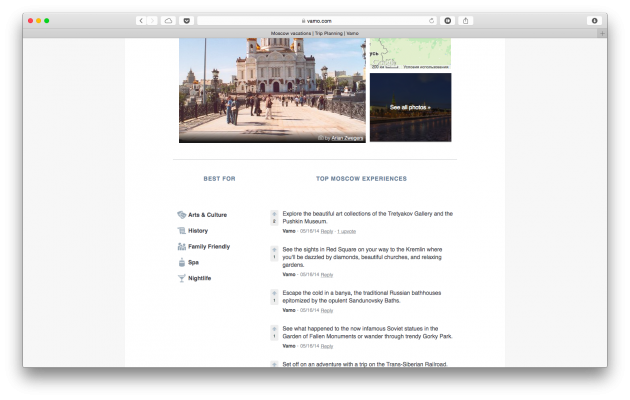Go back to previous page
This screenshot has width=630, height=400.
point(141,20)
